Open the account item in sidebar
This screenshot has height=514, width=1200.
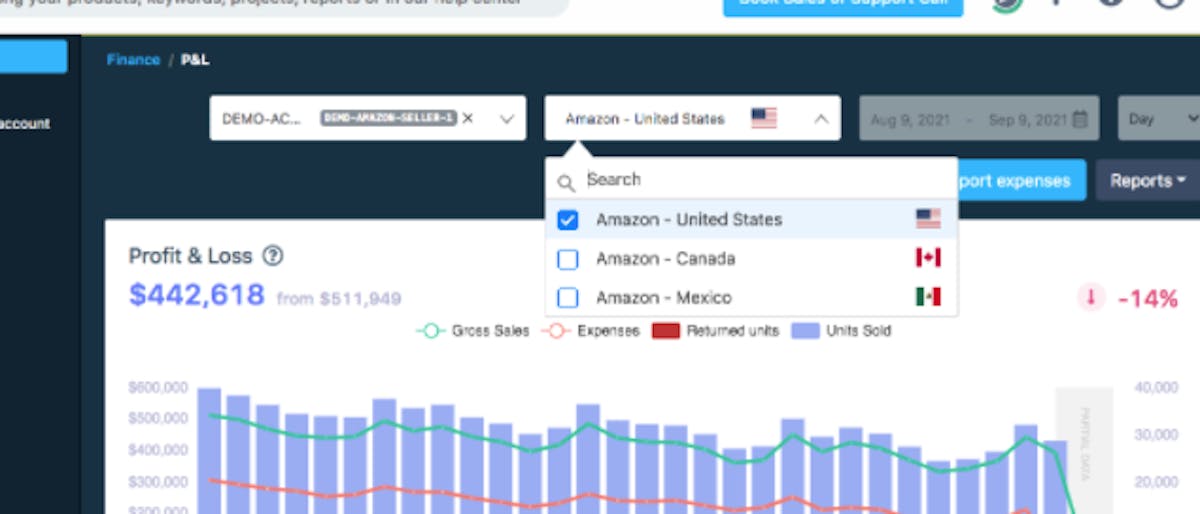pyautogui.click(x=25, y=124)
